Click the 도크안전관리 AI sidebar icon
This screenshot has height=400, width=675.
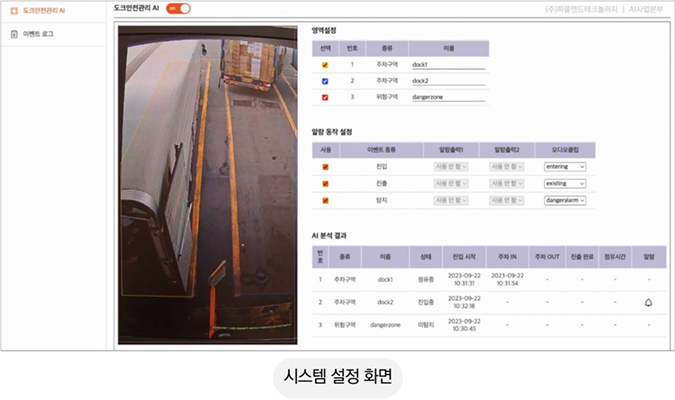click(x=13, y=9)
